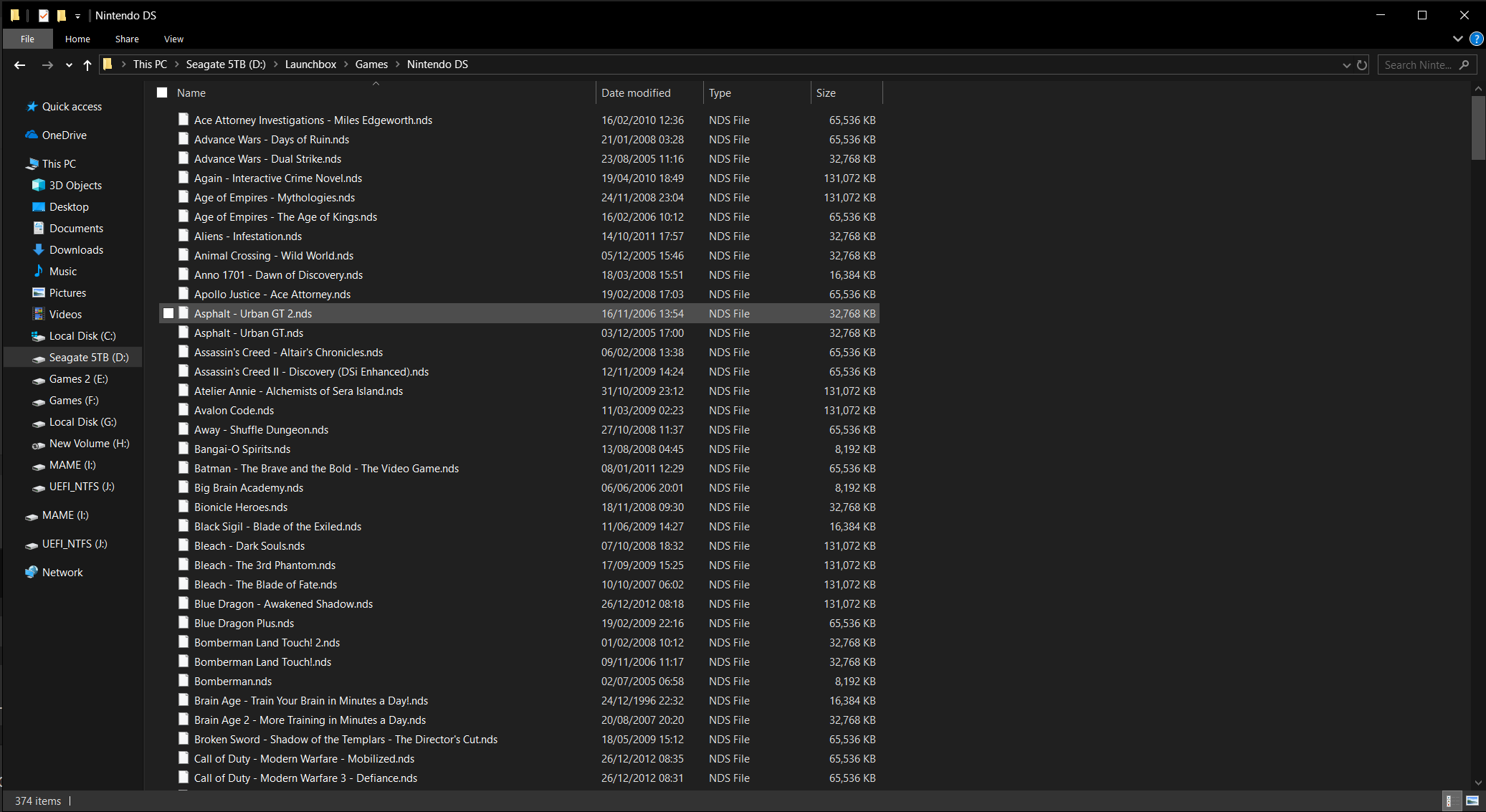The height and width of the screenshot is (812, 1486).
Task: Click file icon of Bomberman.nds
Action: (184, 681)
